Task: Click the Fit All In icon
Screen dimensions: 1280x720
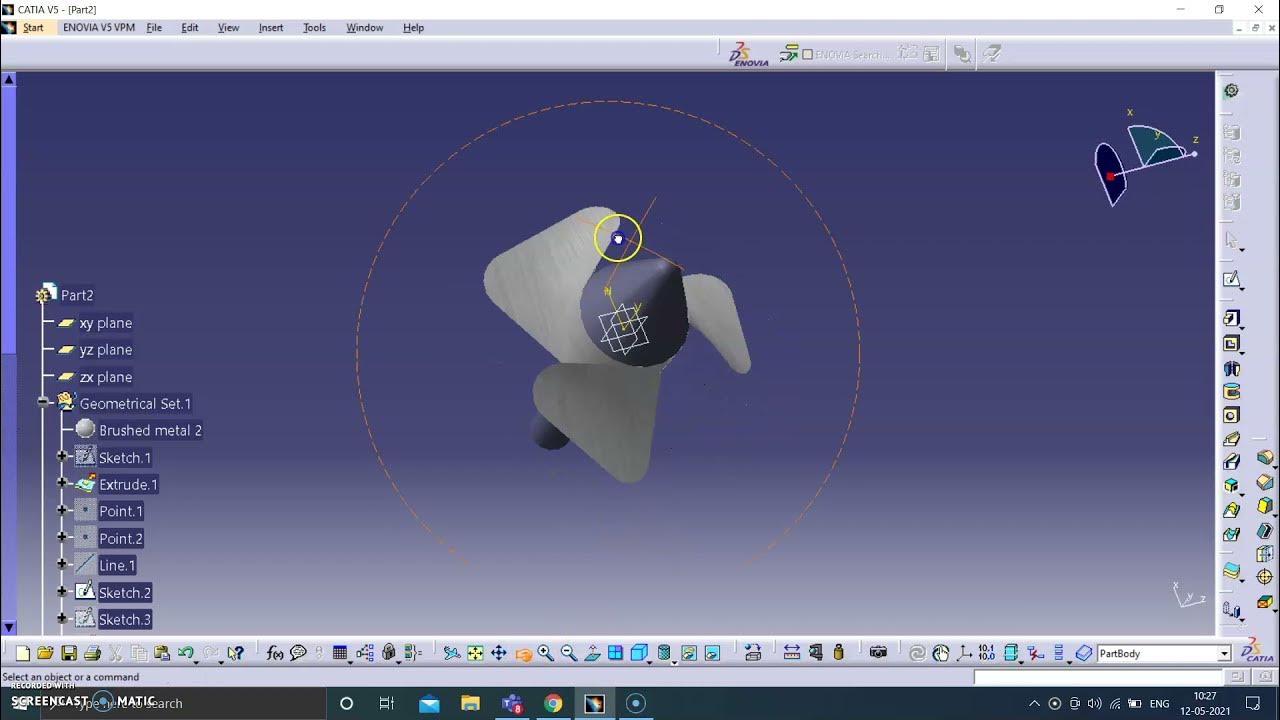Action: click(475, 653)
